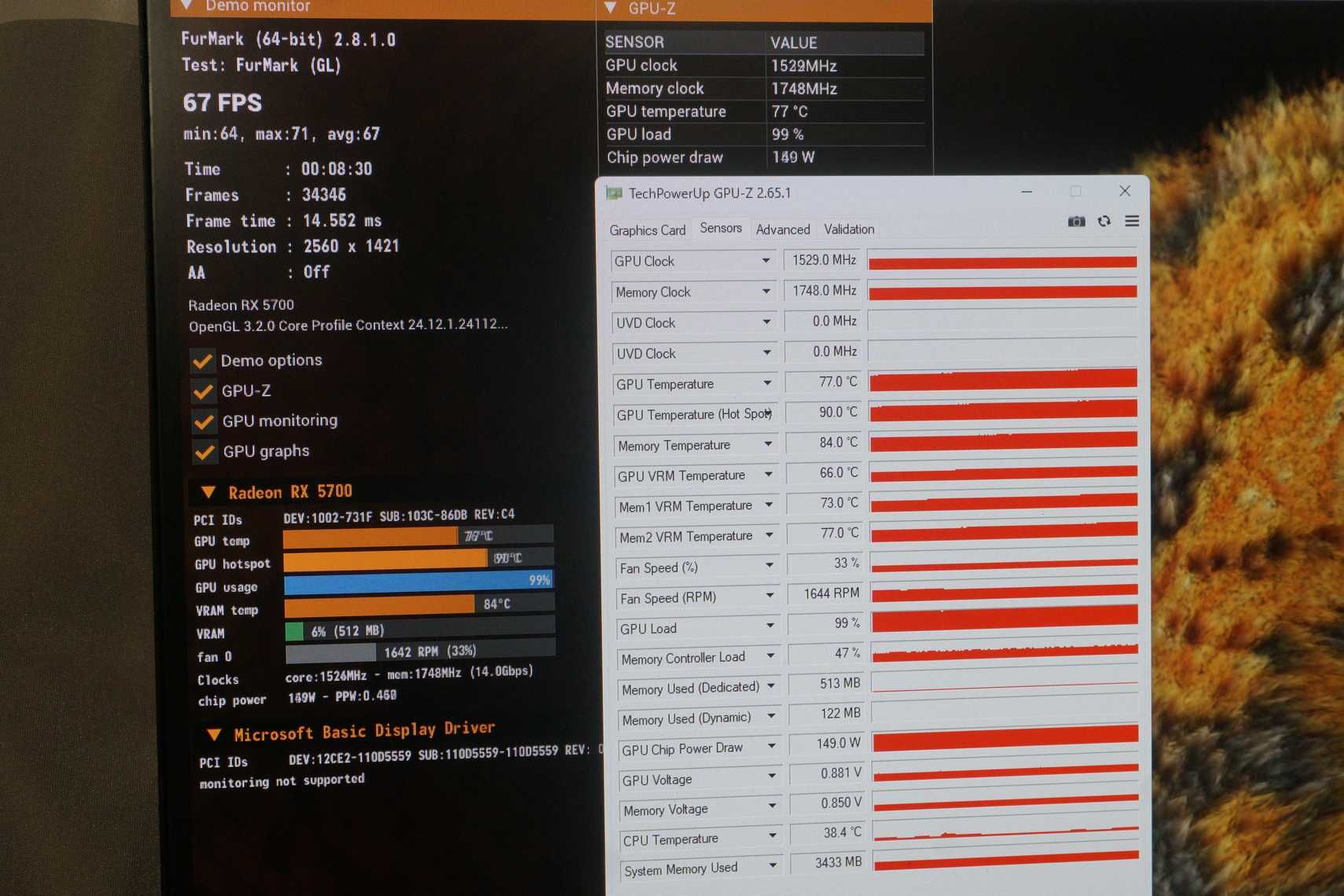Click the 1644 RPM fan speed value
1344x896 pixels.
click(827, 593)
